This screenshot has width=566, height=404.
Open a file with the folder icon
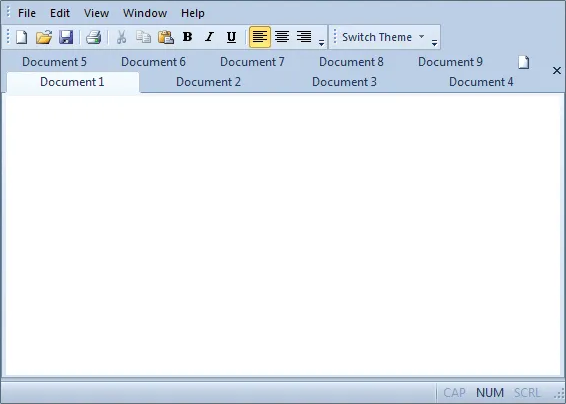tap(44, 37)
